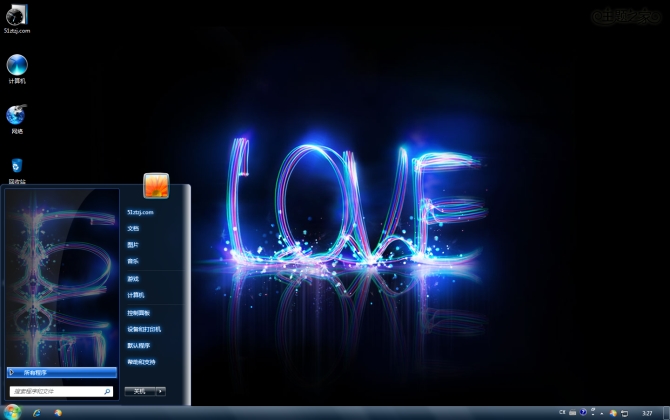Open the 51ztzj.com desktop shortcut icon

[x=17, y=18]
